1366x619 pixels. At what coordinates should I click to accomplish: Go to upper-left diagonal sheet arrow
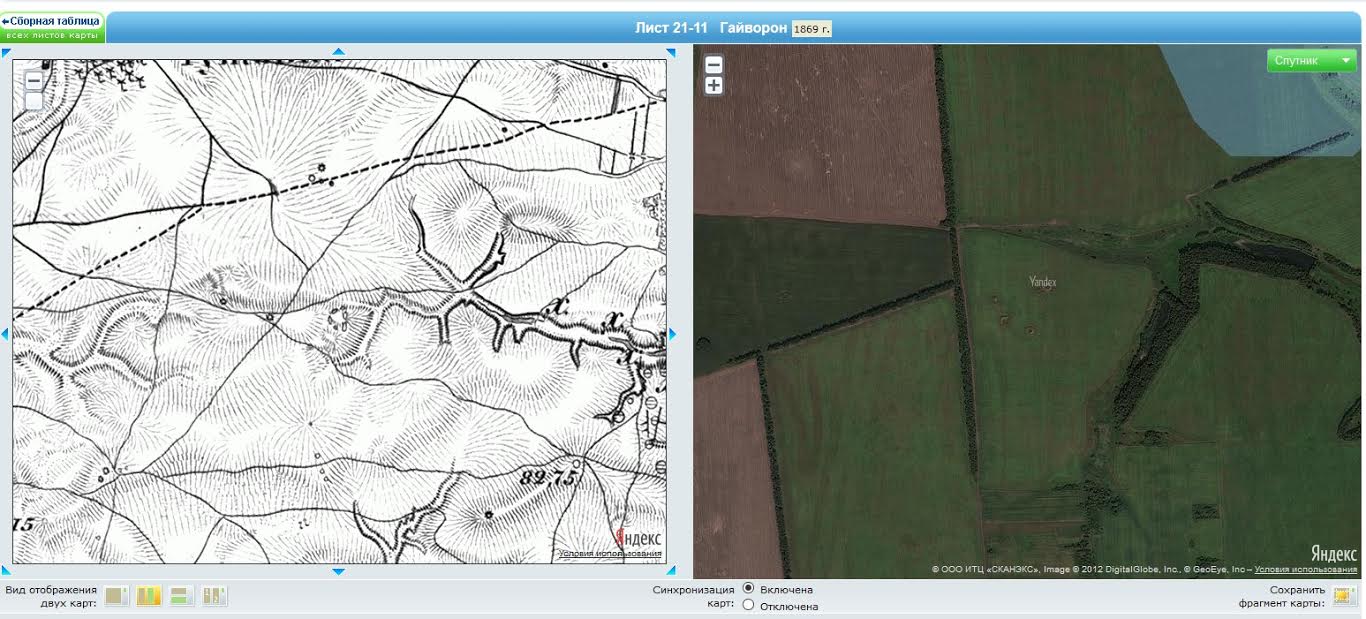point(6,53)
